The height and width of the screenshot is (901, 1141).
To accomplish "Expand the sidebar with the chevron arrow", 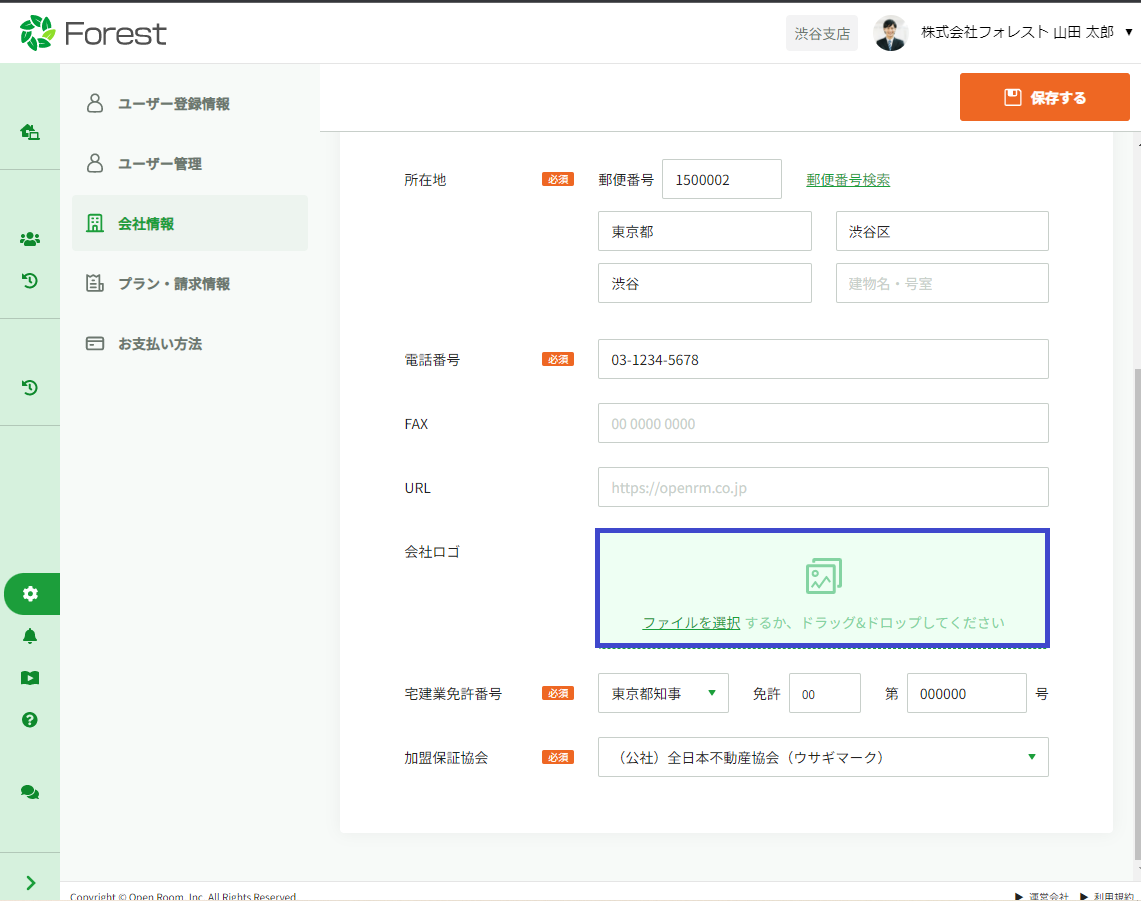I will 30,882.
